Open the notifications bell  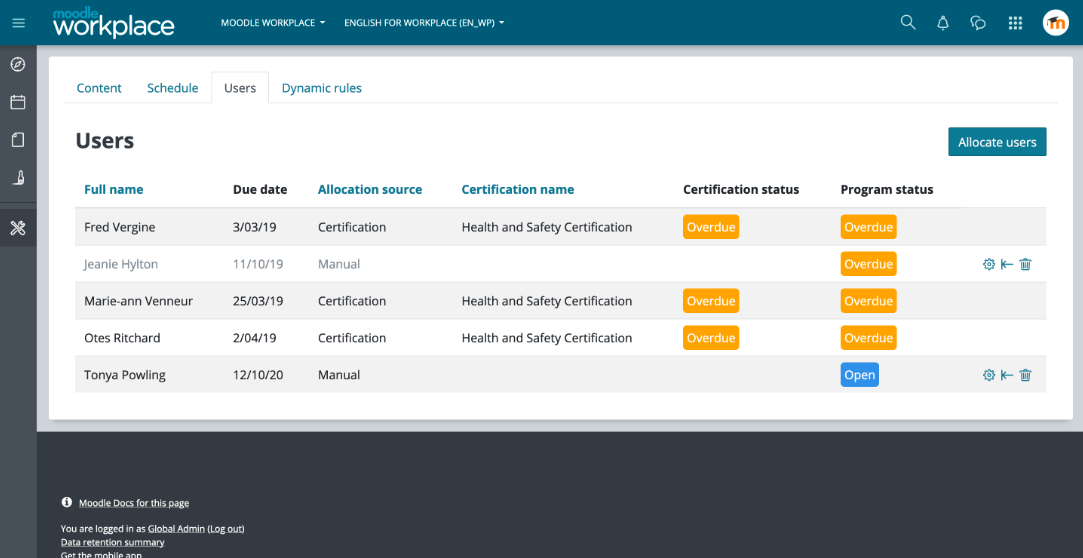pos(943,23)
